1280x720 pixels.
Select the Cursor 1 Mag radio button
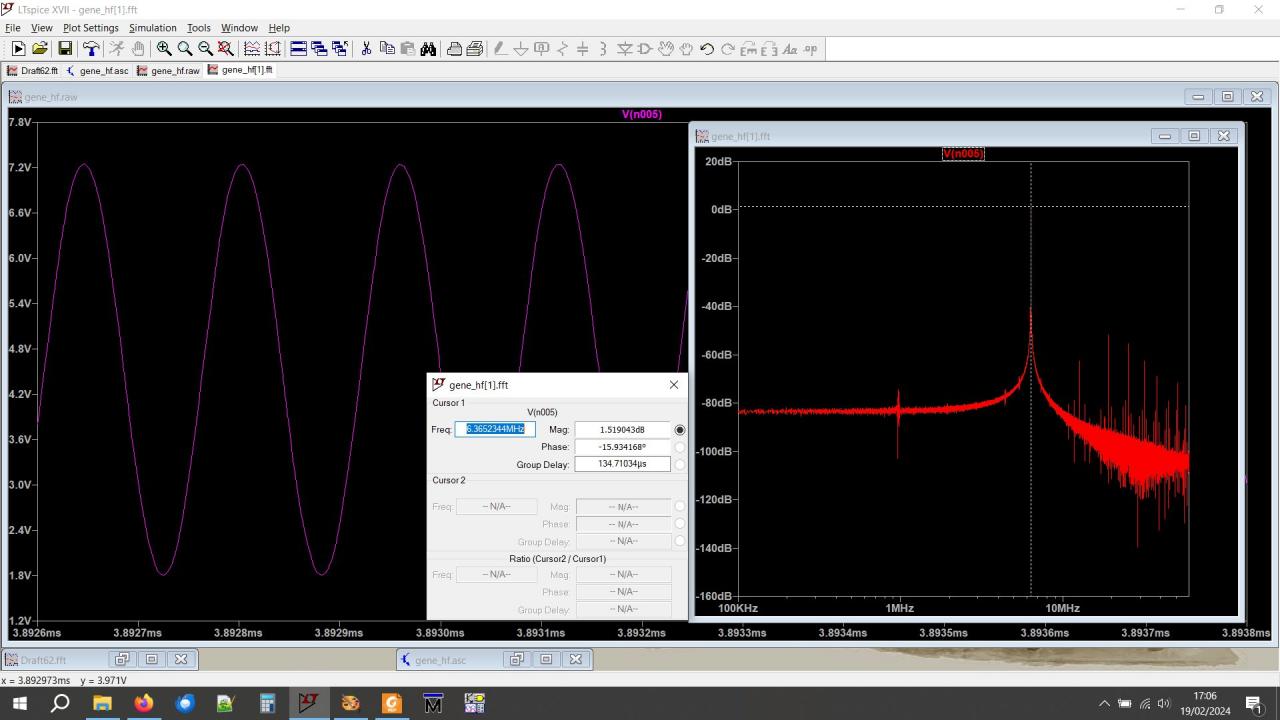[680, 430]
